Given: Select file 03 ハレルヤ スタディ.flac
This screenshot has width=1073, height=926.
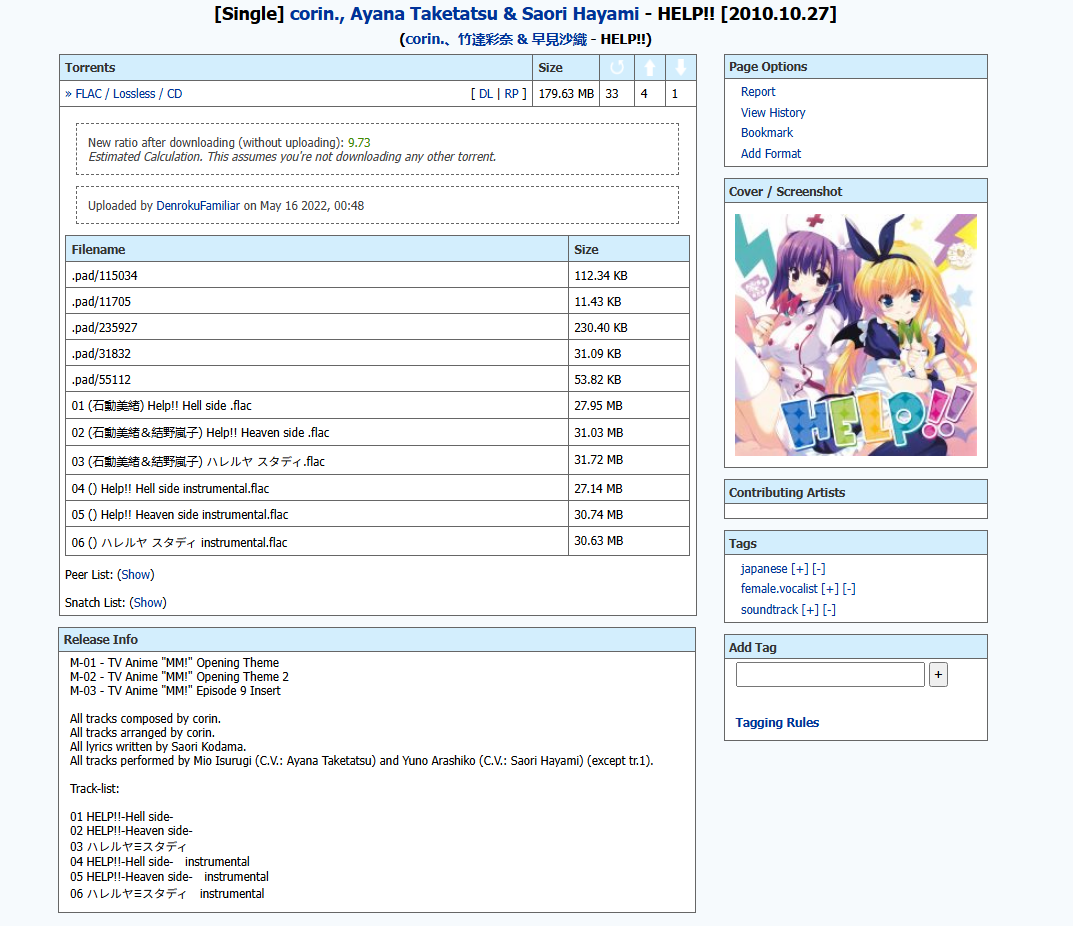Looking at the screenshot, I should [x=378, y=461].
